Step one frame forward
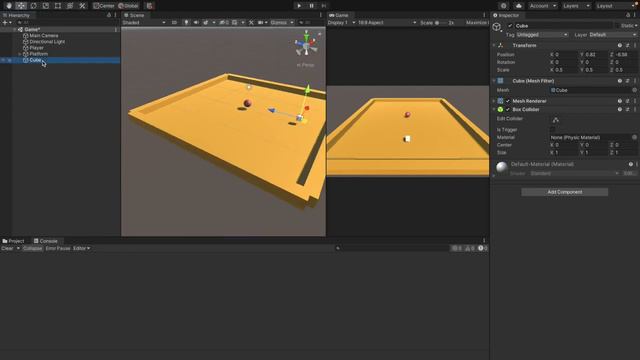The height and width of the screenshot is (360, 640). pos(324,6)
